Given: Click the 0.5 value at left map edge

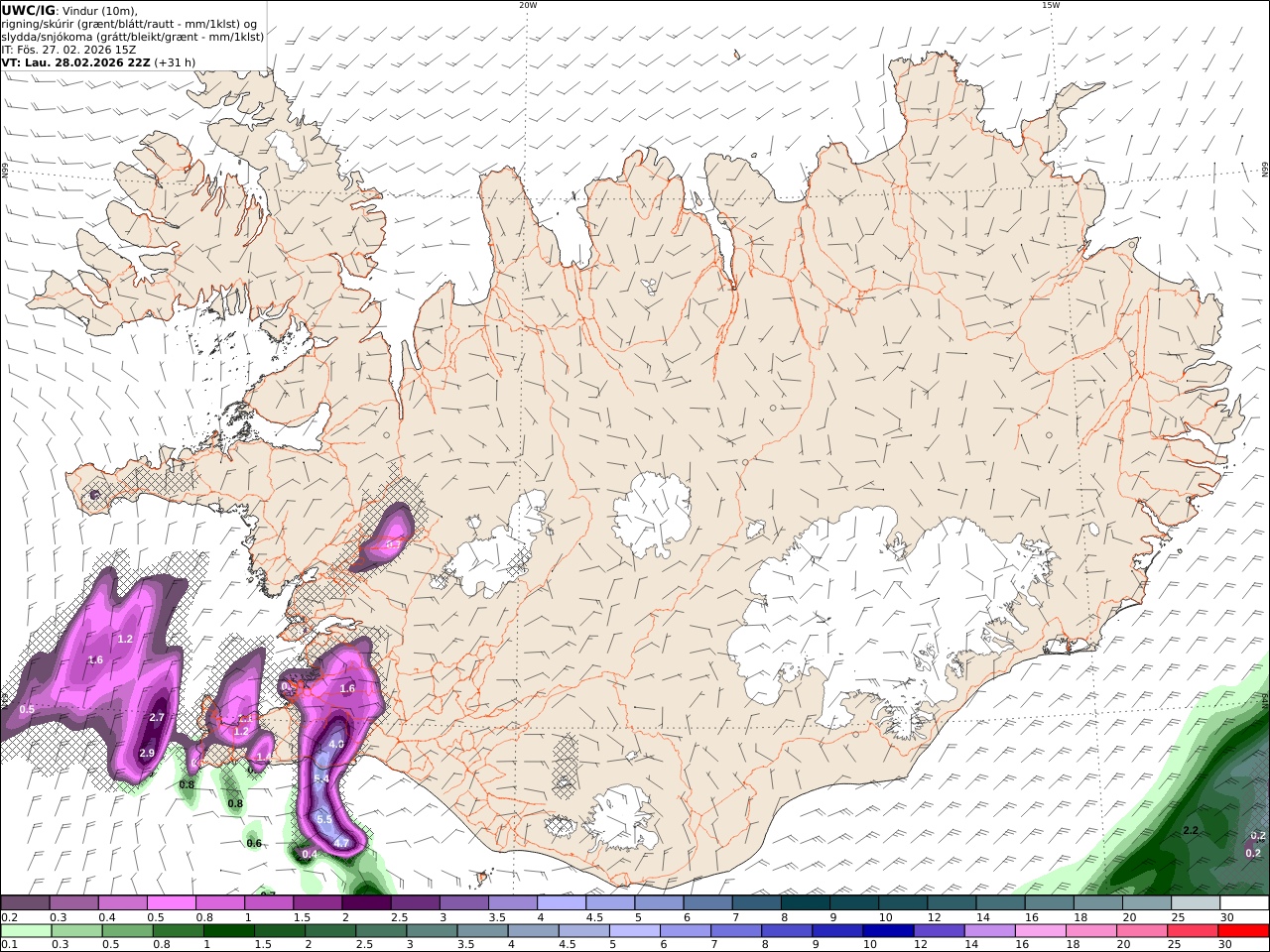Looking at the screenshot, I should pos(27,709).
